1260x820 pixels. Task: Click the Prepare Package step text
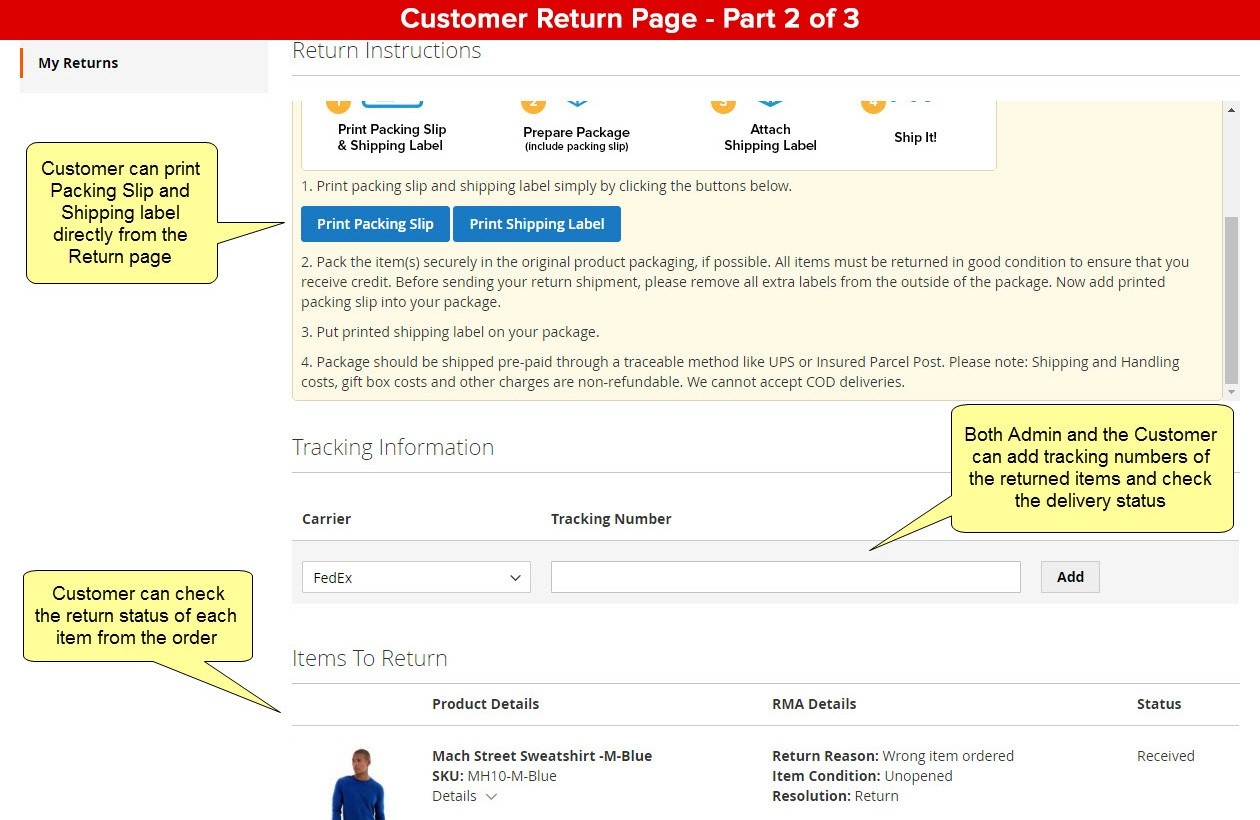tap(576, 138)
